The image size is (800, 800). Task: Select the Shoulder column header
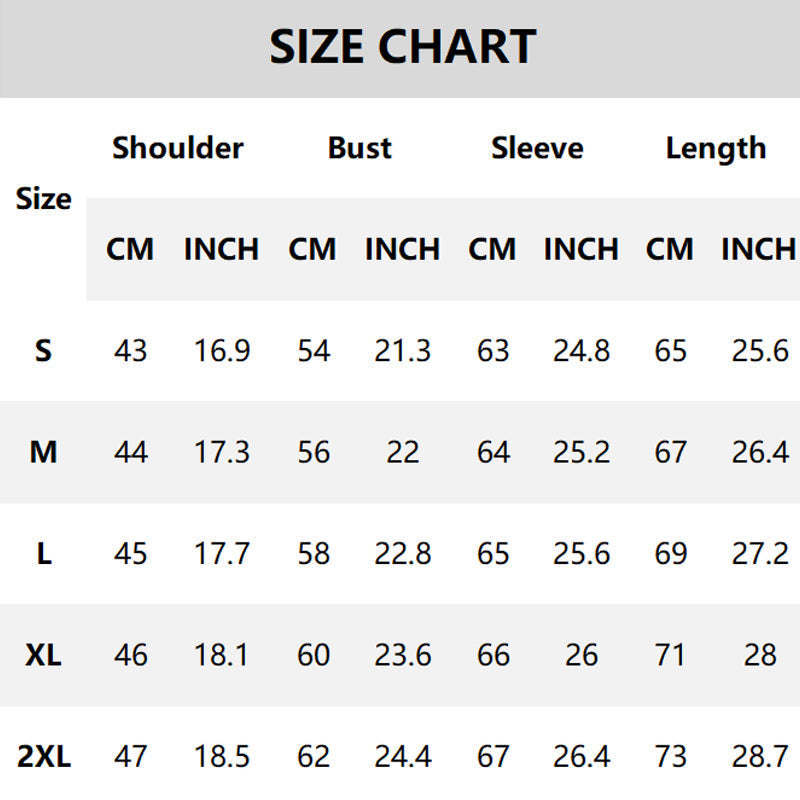tap(177, 148)
